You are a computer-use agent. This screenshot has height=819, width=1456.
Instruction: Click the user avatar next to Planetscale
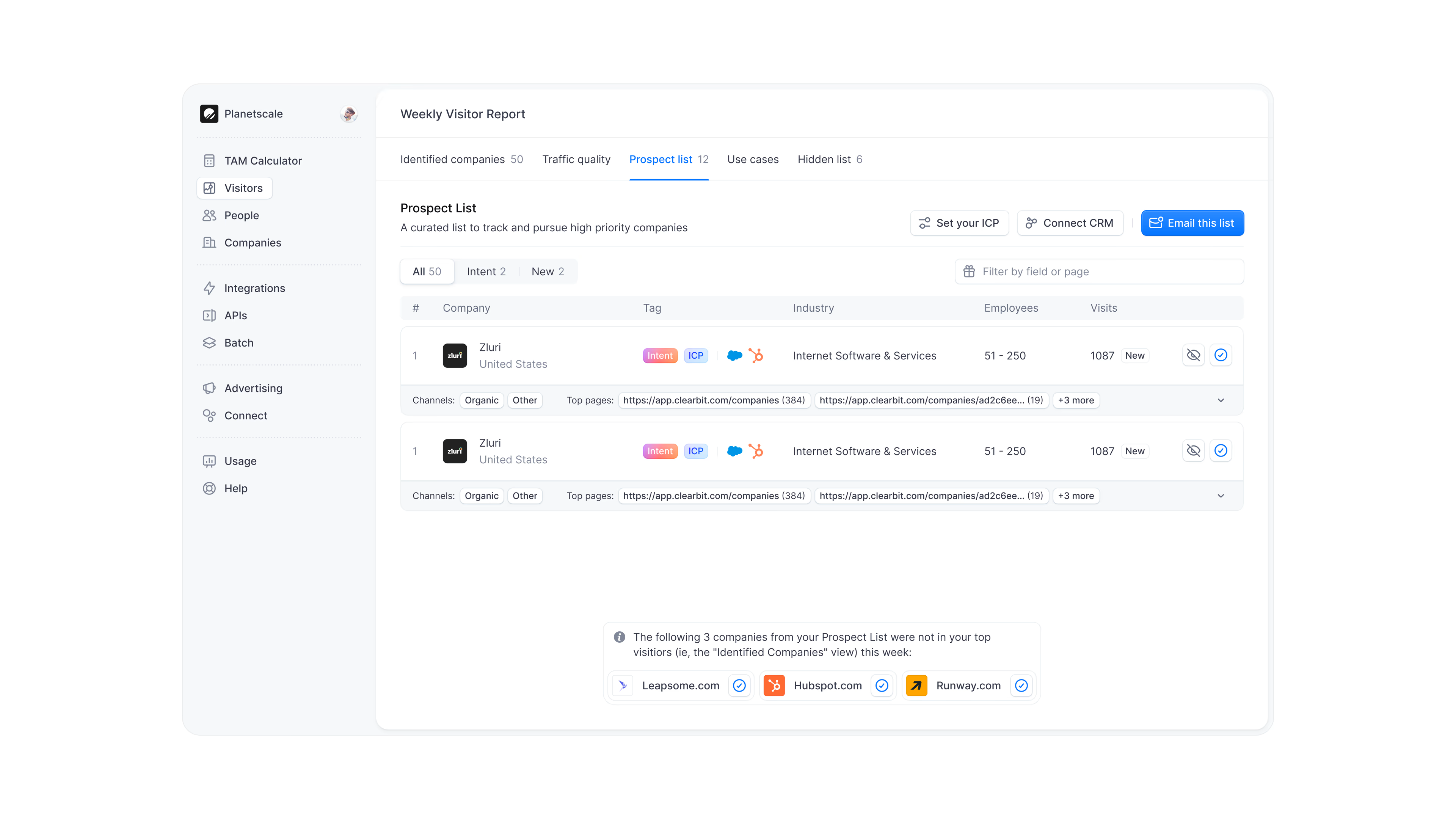[349, 114]
